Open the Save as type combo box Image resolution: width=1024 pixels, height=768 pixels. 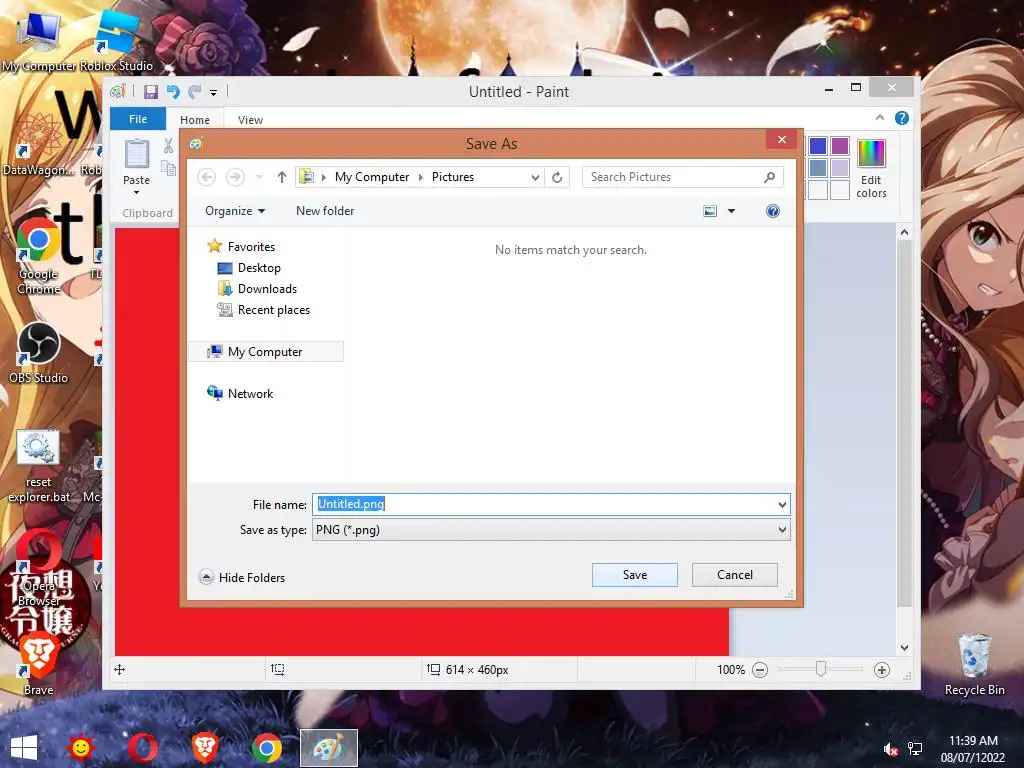pos(551,530)
